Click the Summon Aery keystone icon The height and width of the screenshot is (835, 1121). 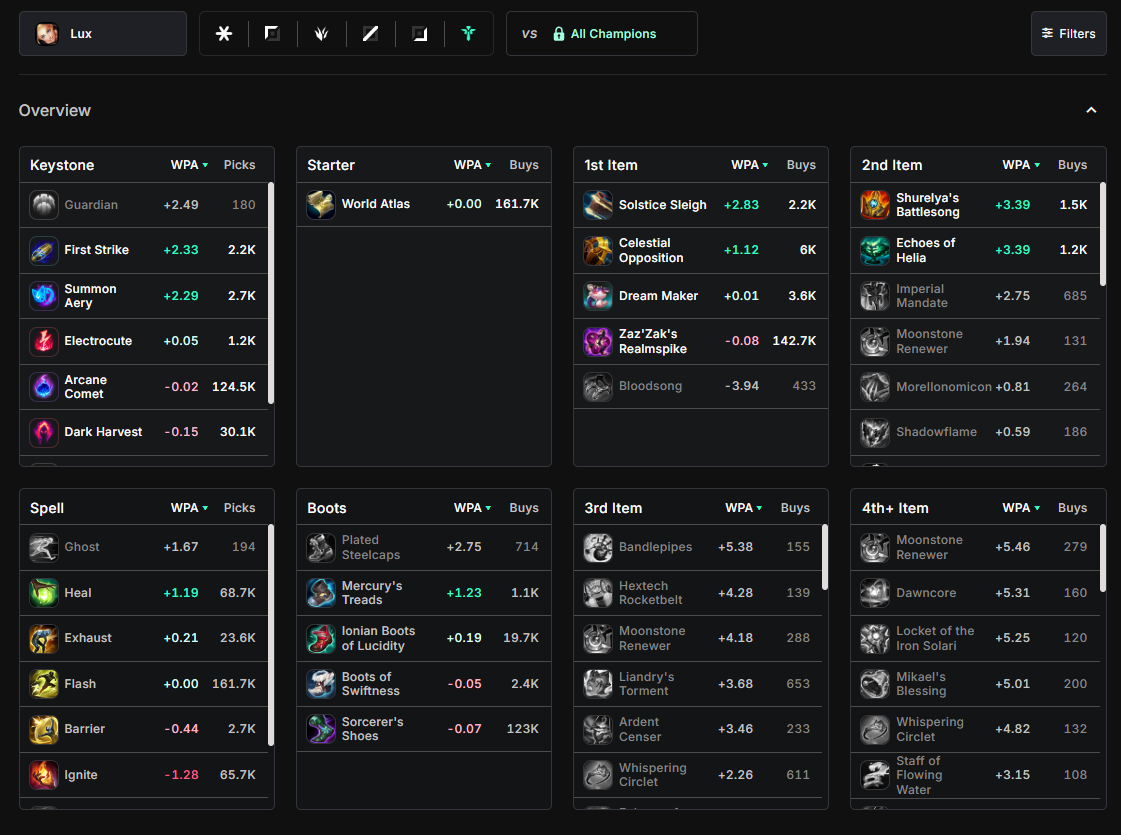44,295
